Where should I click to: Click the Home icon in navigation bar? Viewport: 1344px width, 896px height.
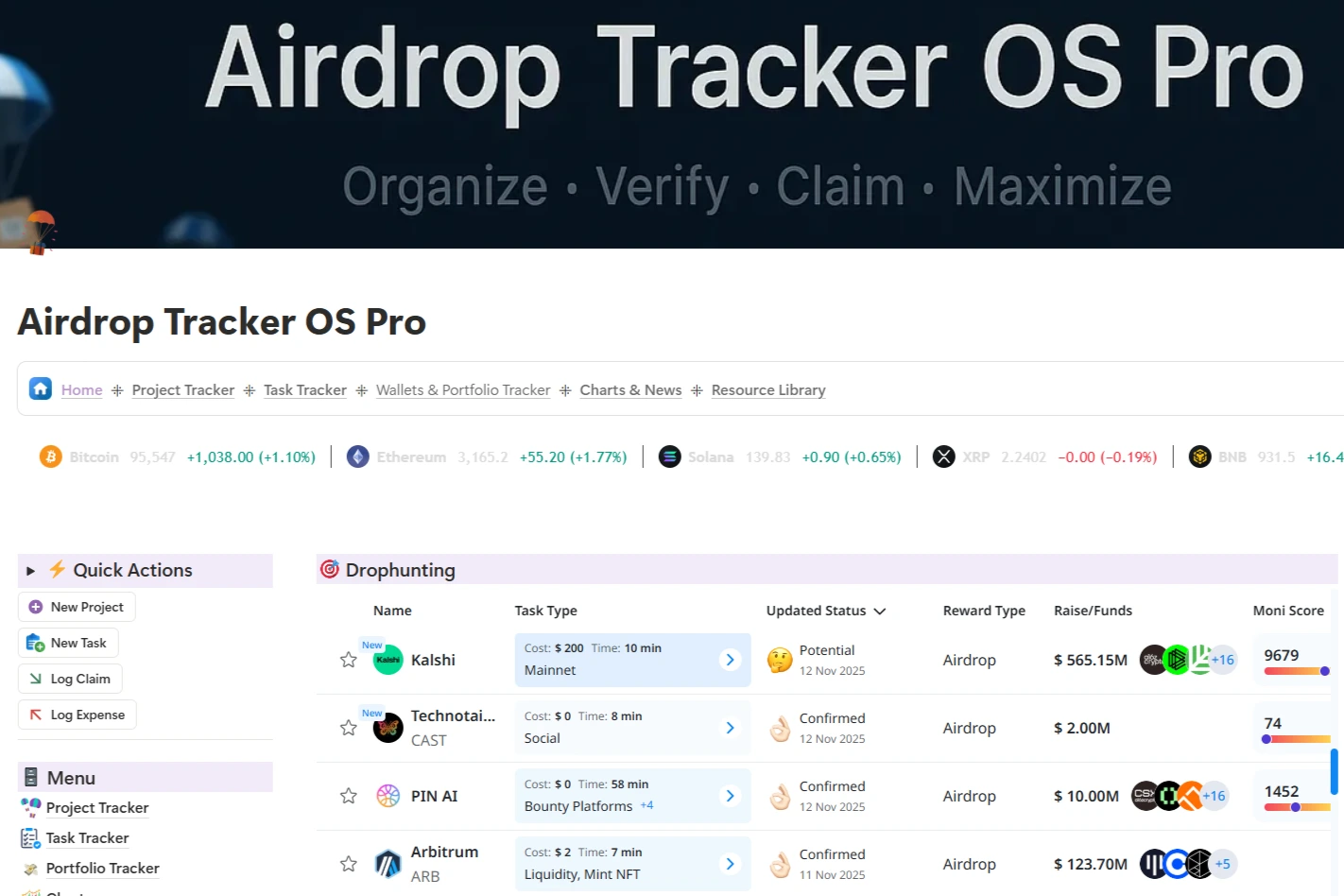click(41, 389)
